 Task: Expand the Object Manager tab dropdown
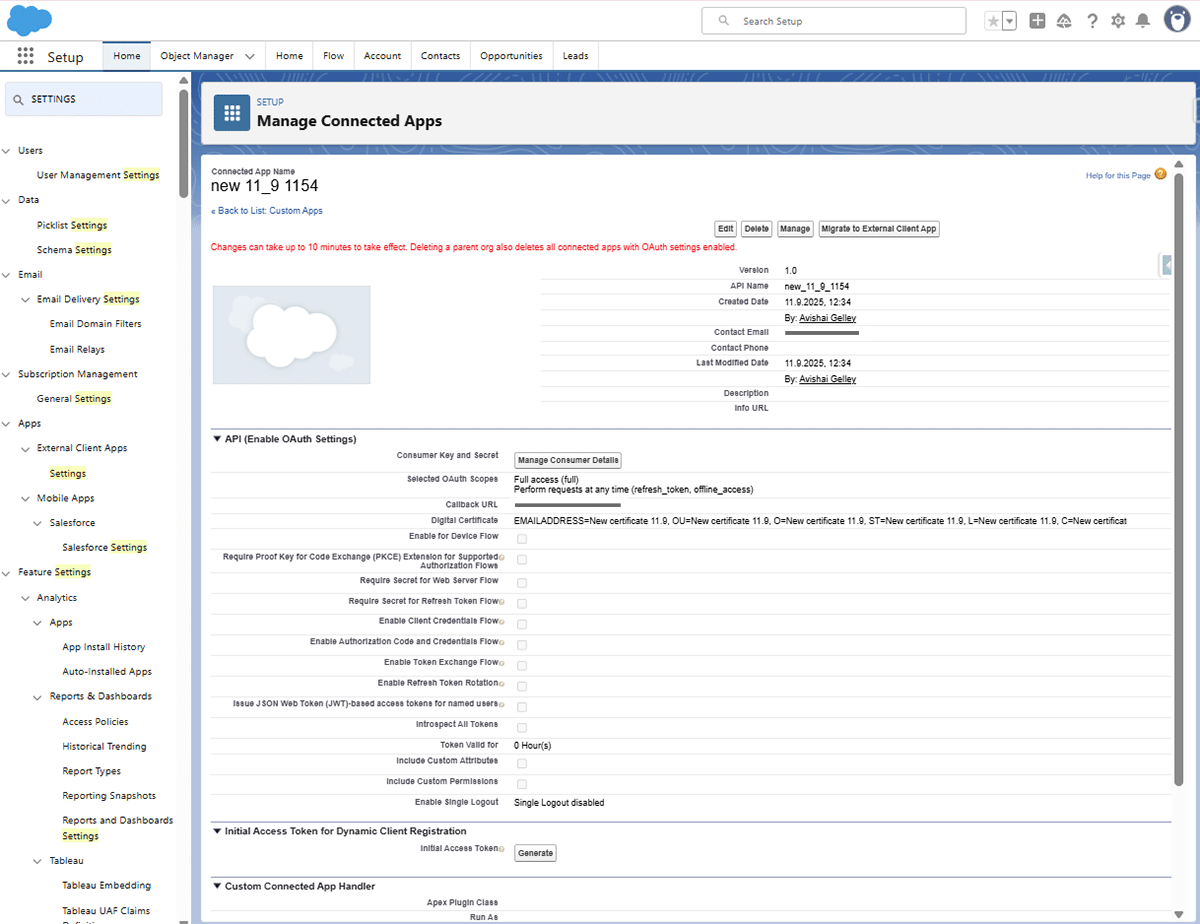point(249,56)
